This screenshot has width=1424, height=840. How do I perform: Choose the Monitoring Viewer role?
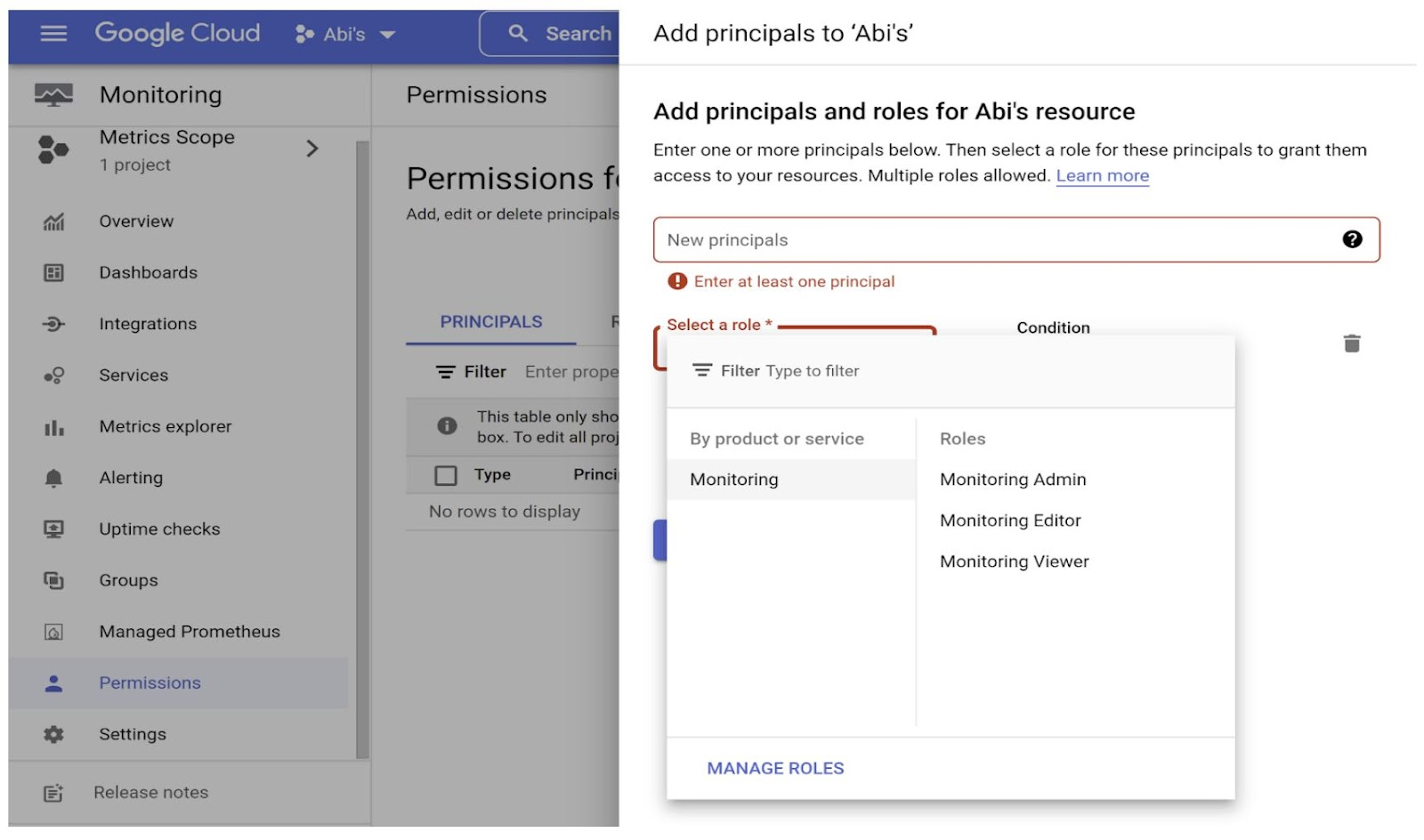pos(1014,561)
